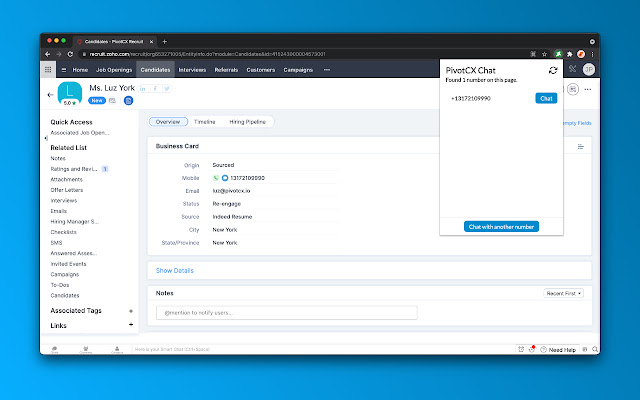This screenshot has height=400, width=640.
Task: Open the Job Openings module
Action: coord(114,70)
